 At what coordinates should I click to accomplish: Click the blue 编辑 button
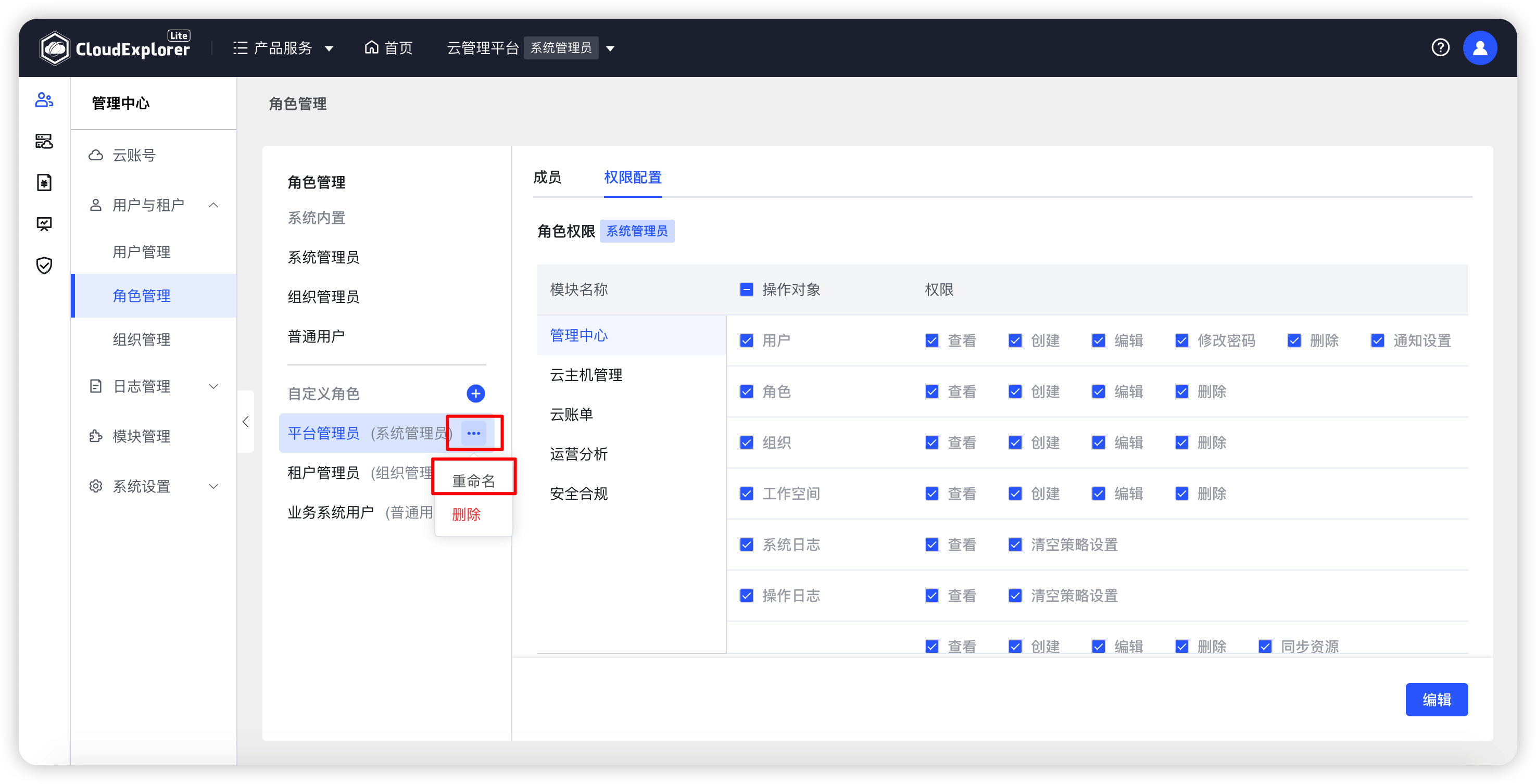(1437, 699)
